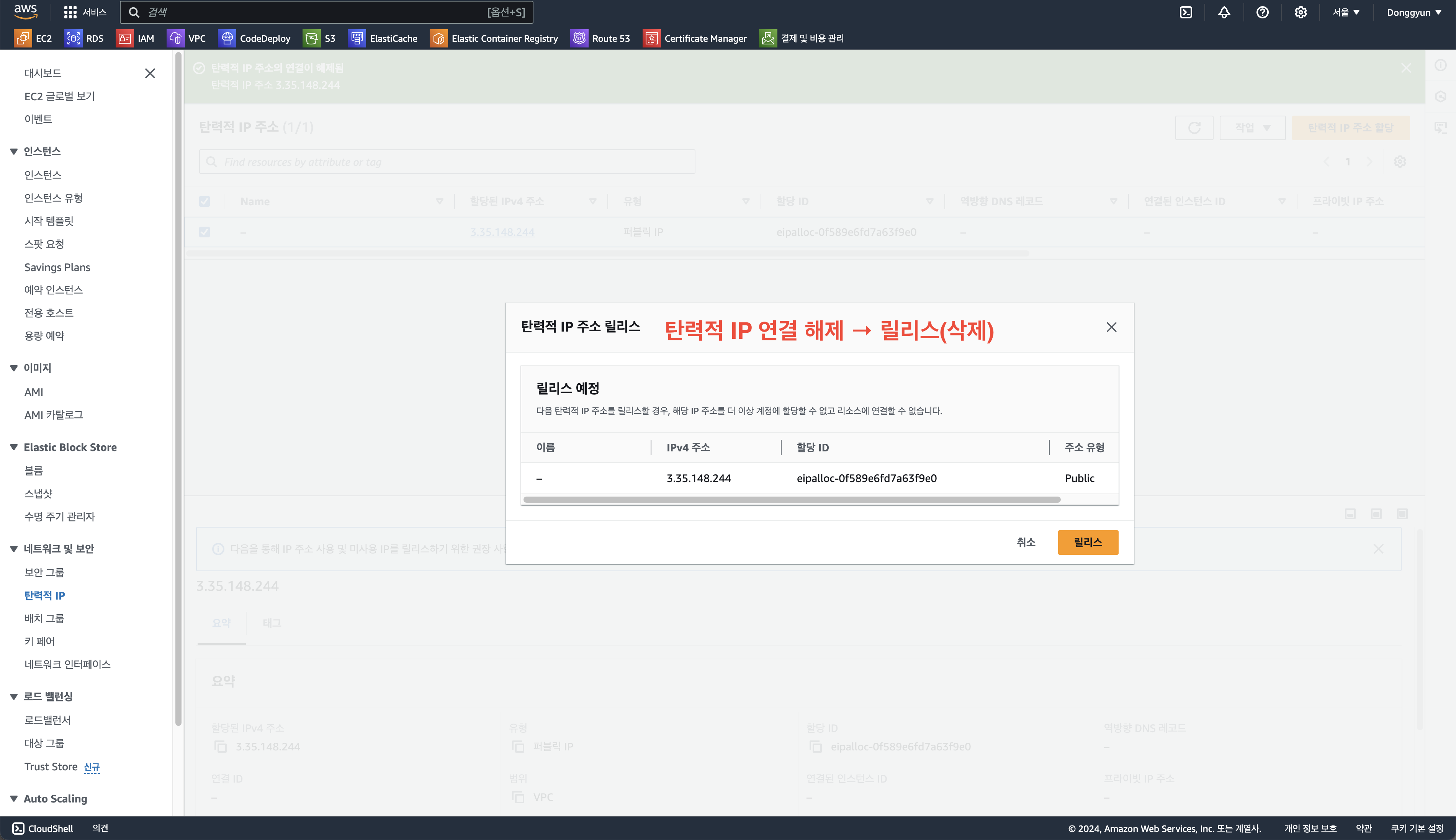The height and width of the screenshot is (840, 1456).
Task: Select 보안 그룹 in the sidebar
Action: click(x=44, y=572)
